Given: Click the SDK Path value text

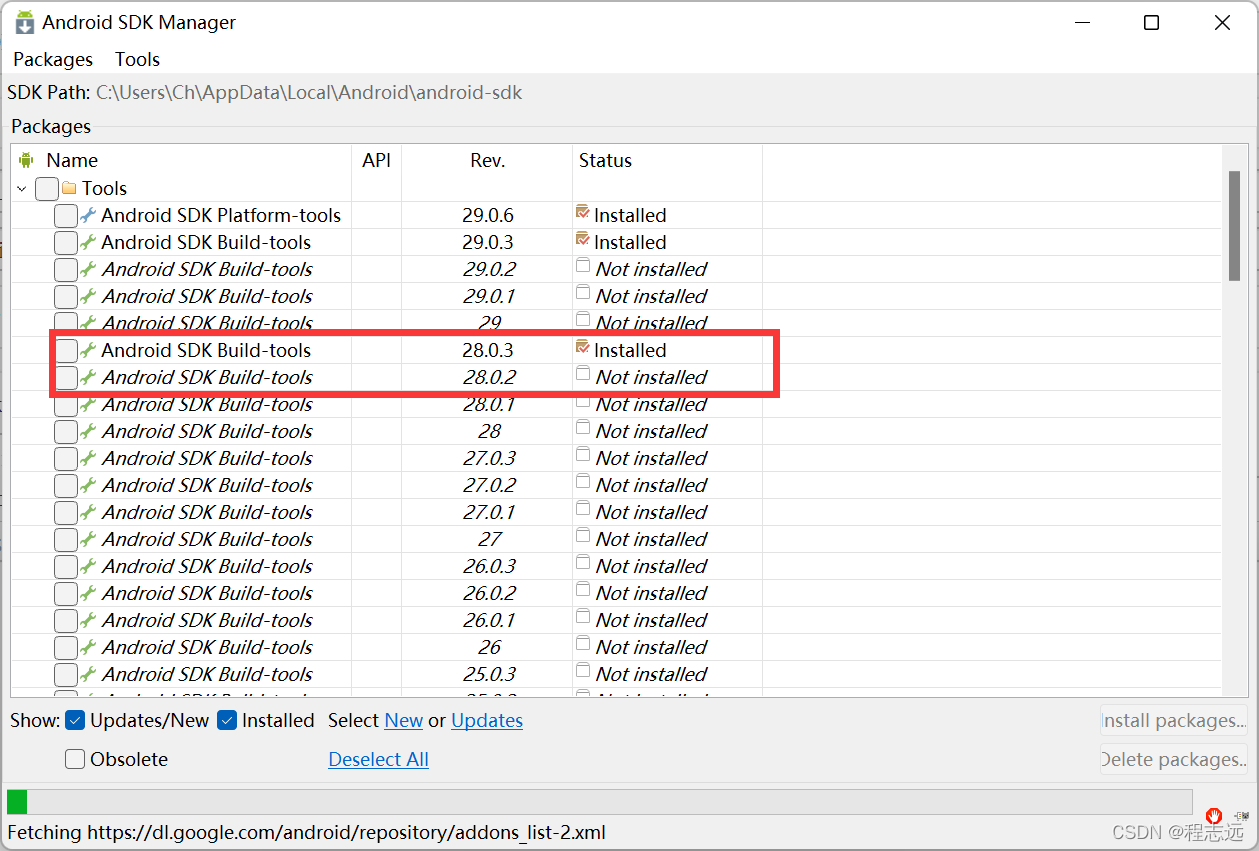Looking at the screenshot, I should point(309,93).
